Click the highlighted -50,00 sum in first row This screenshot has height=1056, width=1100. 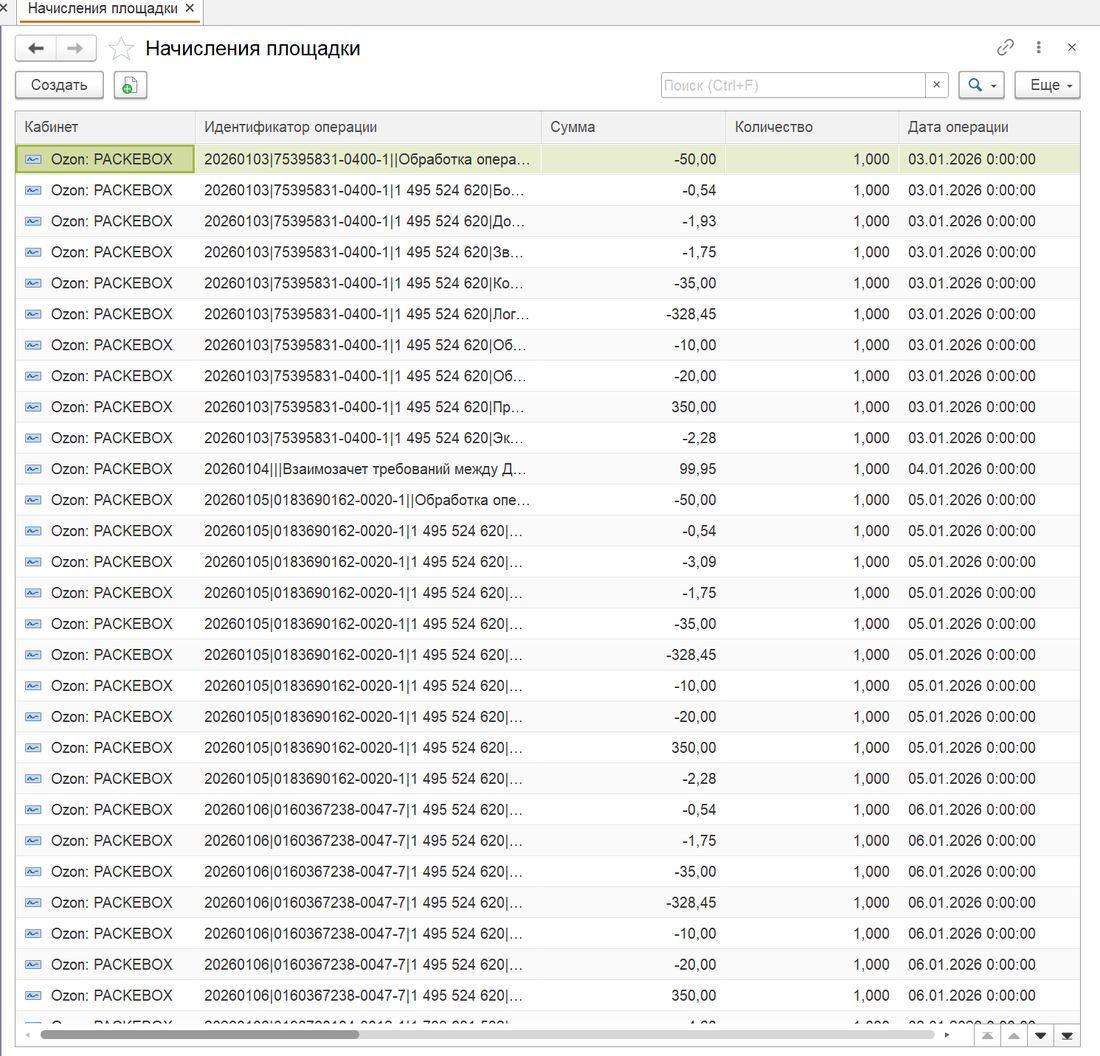click(633, 159)
